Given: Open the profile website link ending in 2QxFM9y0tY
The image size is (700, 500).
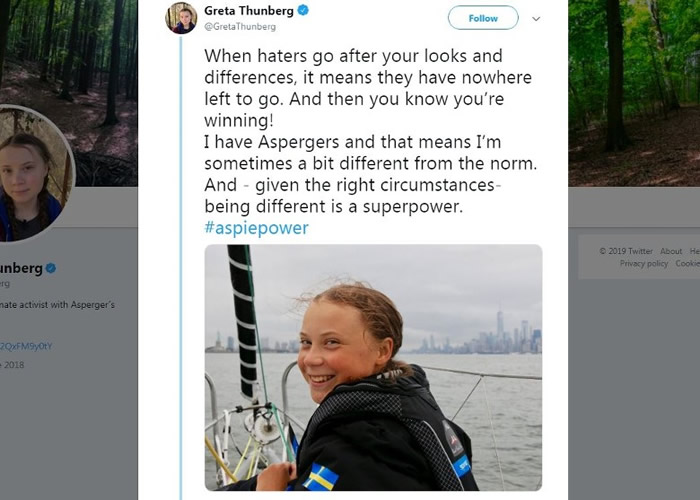Looking at the screenshot, I should tap(26, 346).
